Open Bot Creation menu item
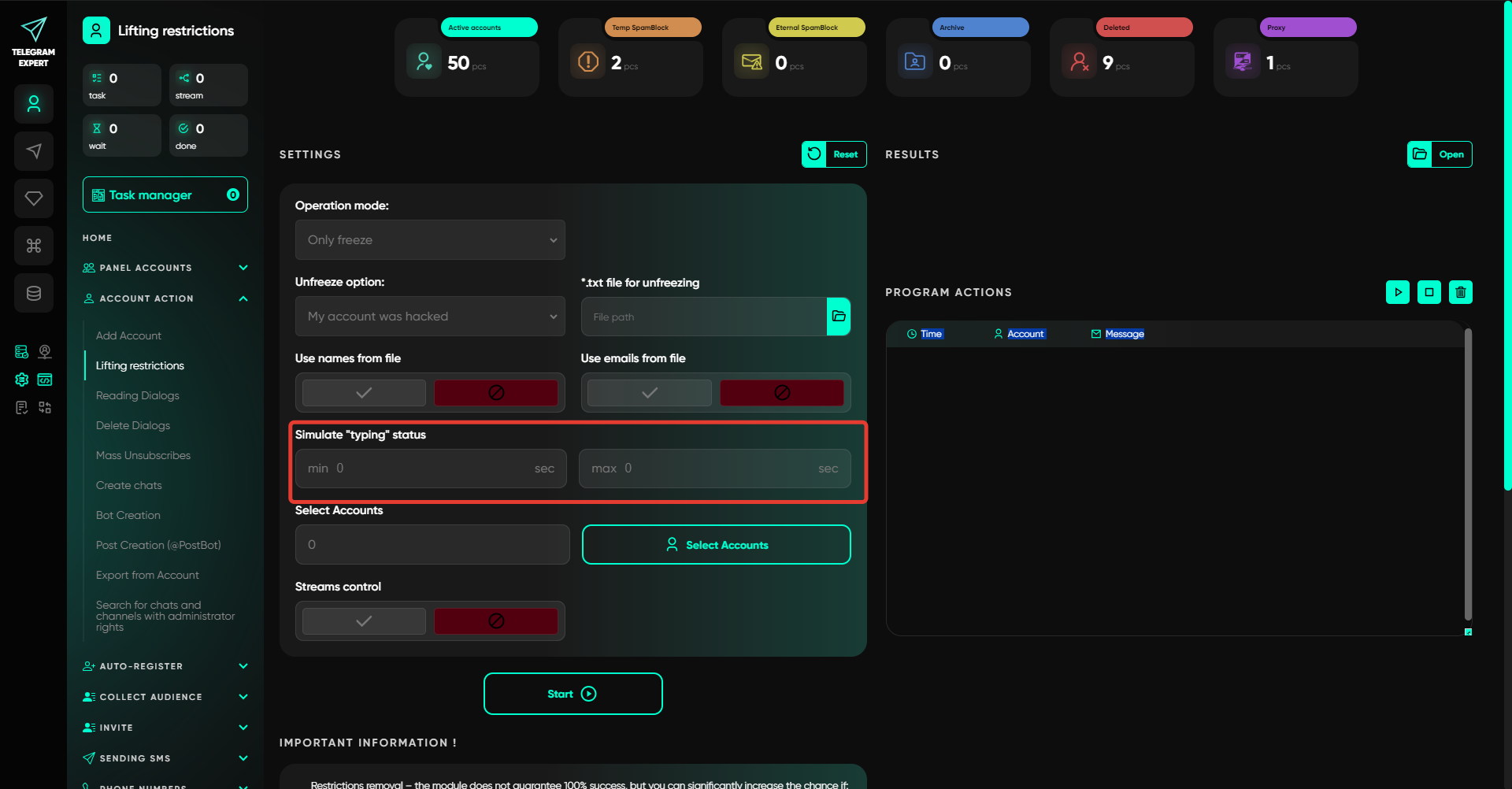The height and width of the screenshot is (789, 1512). (x=128, y=515)
